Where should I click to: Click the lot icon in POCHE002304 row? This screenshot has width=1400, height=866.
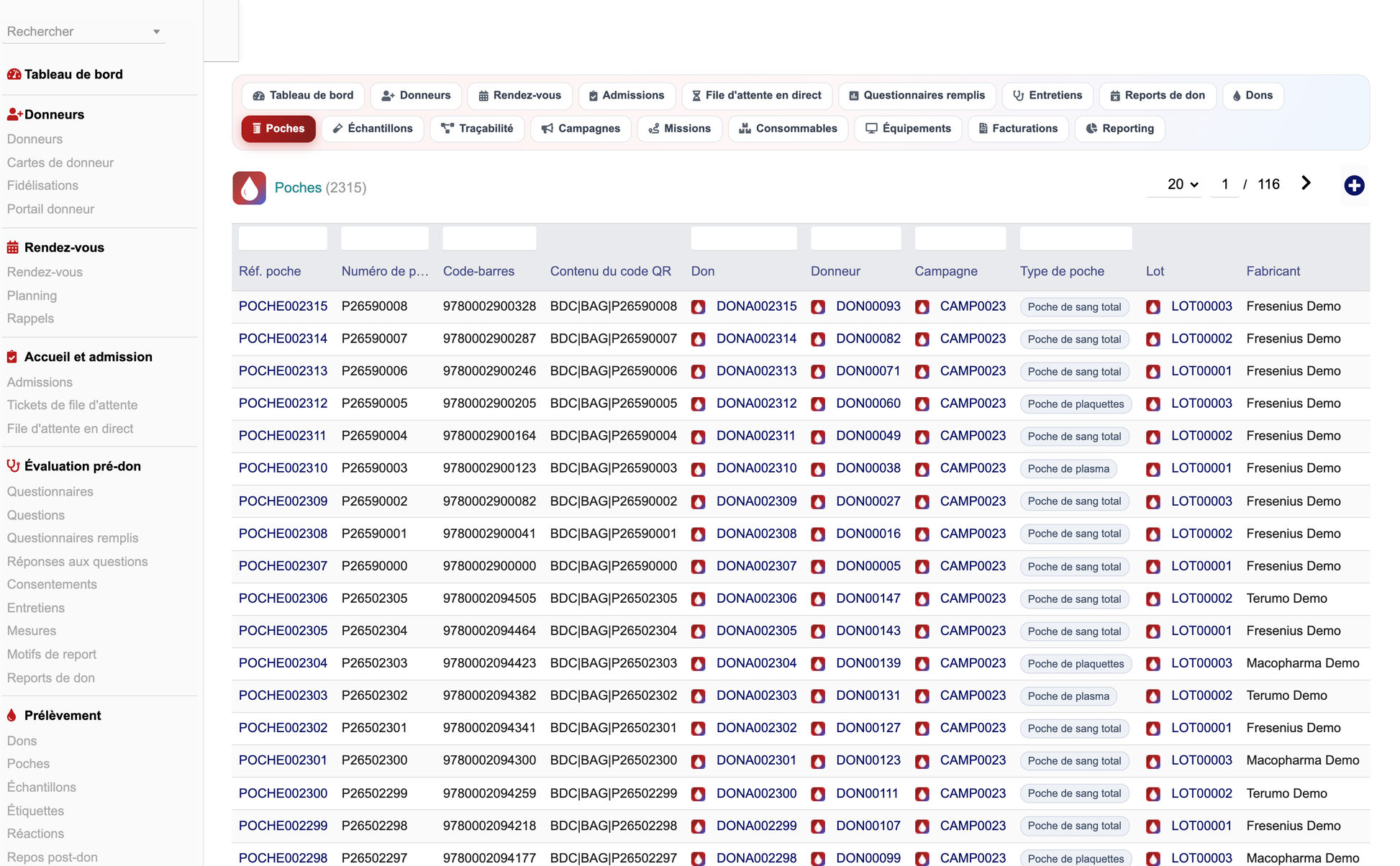pos(1153,664)
